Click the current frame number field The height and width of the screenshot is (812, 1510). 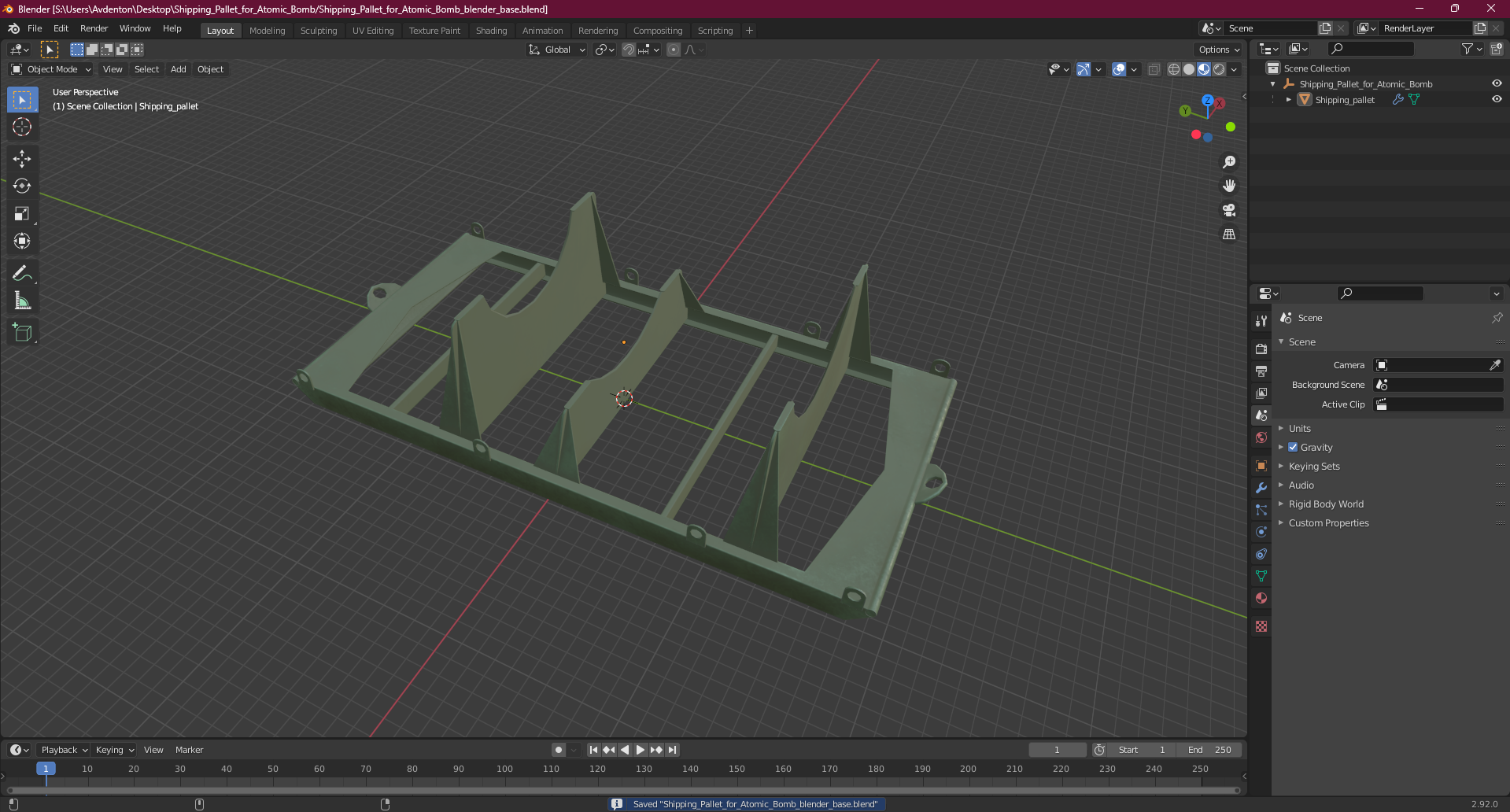[1057, 750]
